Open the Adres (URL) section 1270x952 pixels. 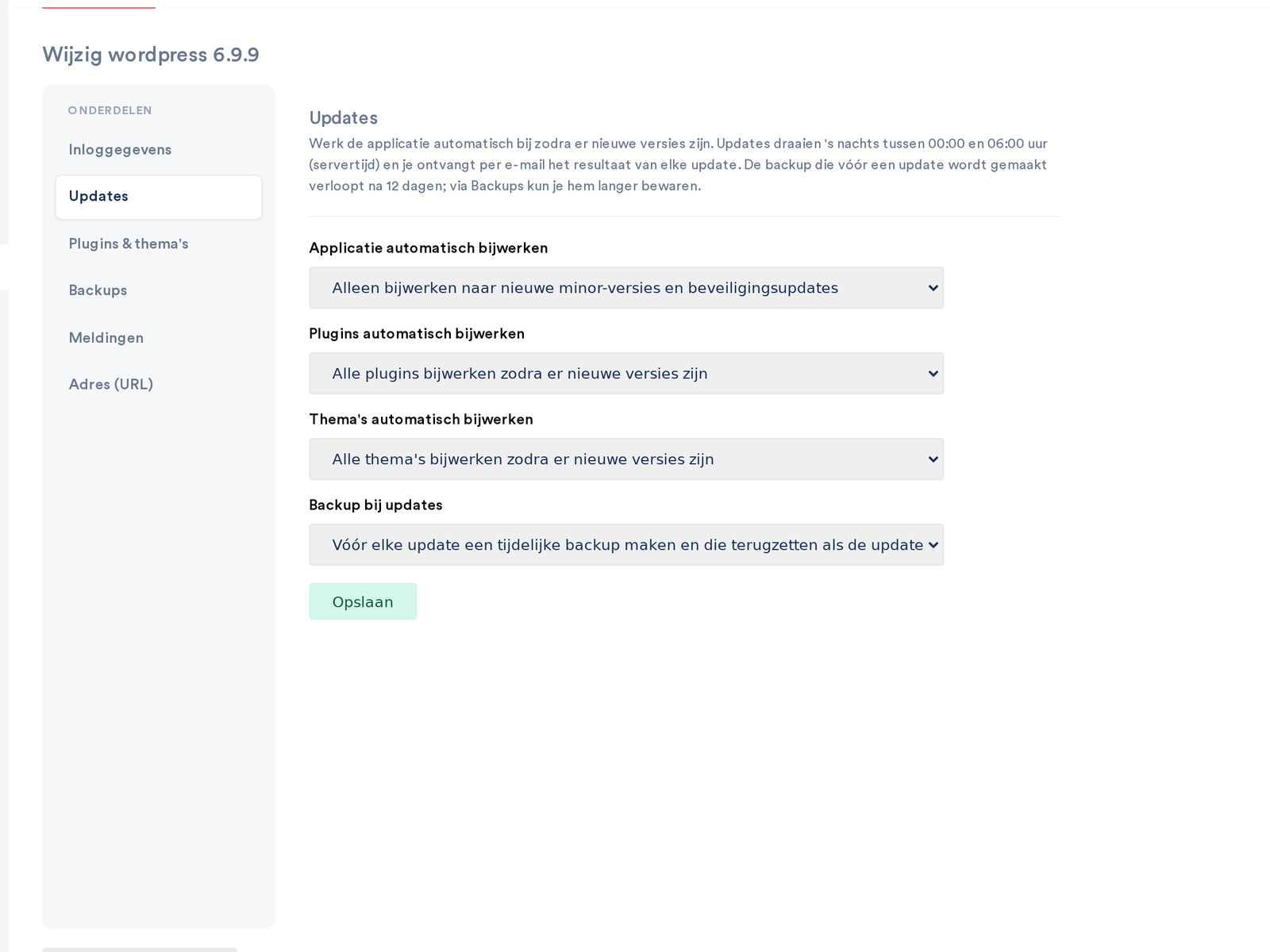[x=158, y=384]
